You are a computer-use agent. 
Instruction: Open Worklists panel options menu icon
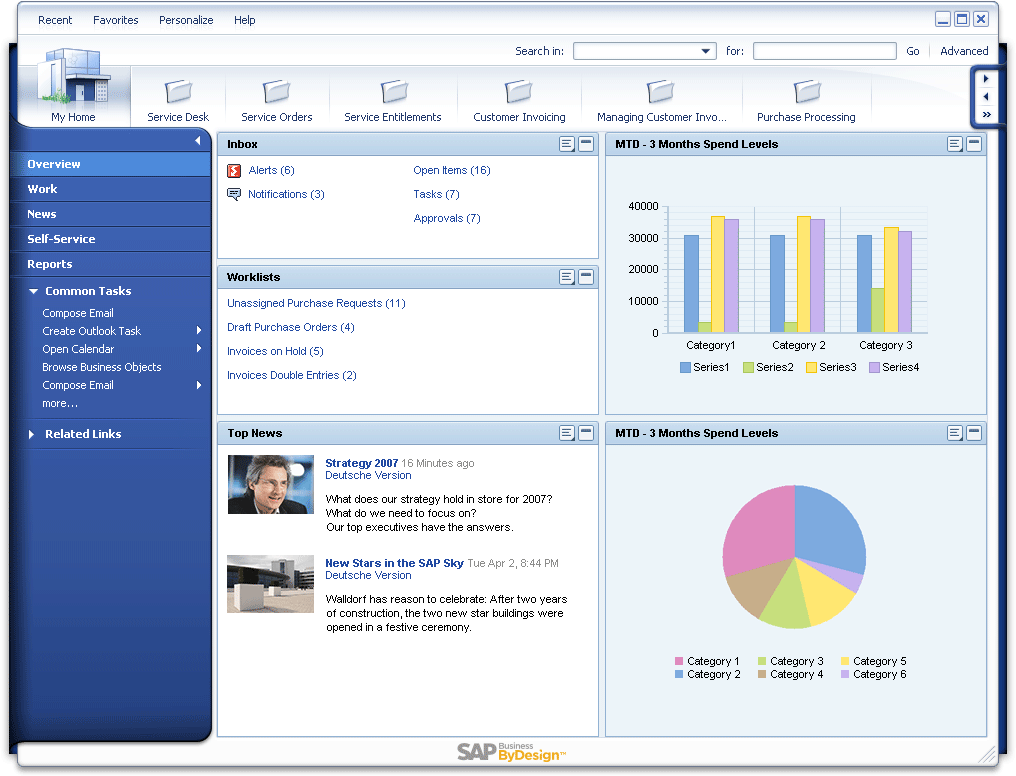click(567, 277)
